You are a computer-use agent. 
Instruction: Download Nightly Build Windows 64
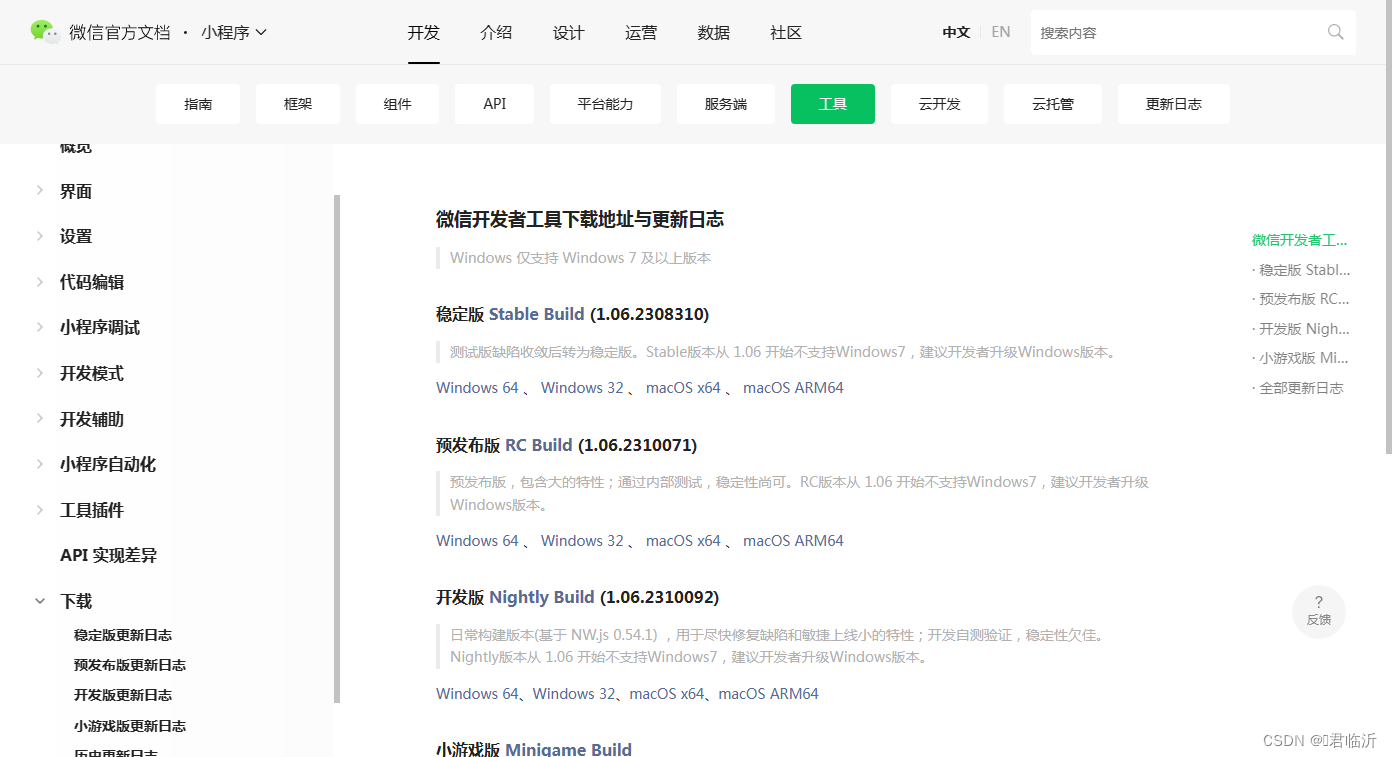(477, 694)
